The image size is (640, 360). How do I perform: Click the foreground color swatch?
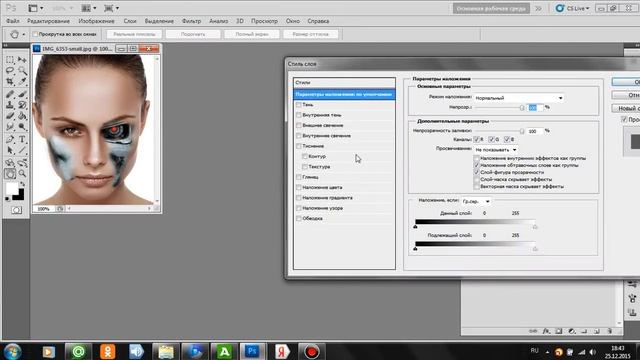11,189
